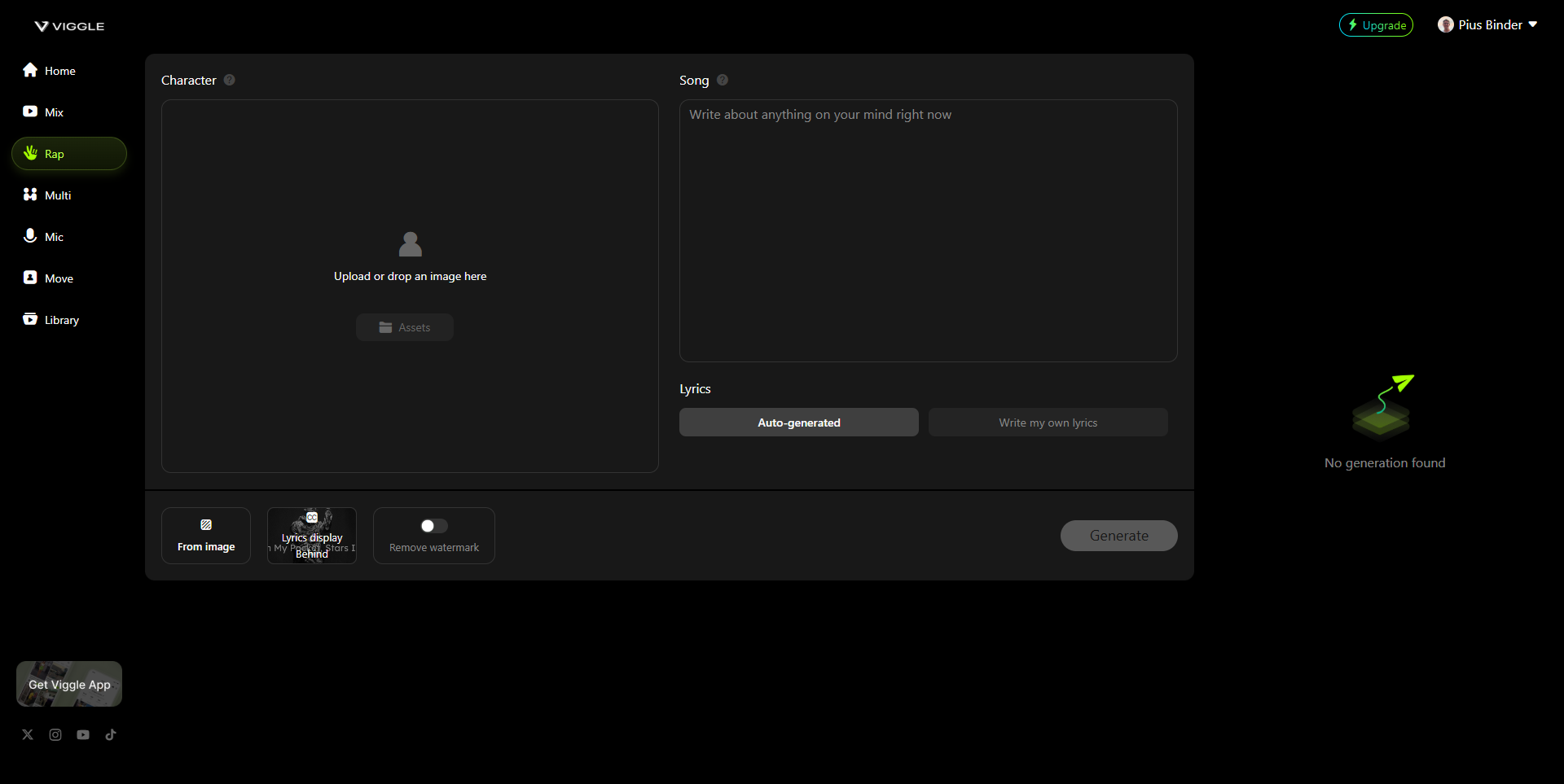Image resolution: width=1564 pixels, height=784 pixels.
Task: Open the X (Twitter) social link
Action: [x=28, y=734]
